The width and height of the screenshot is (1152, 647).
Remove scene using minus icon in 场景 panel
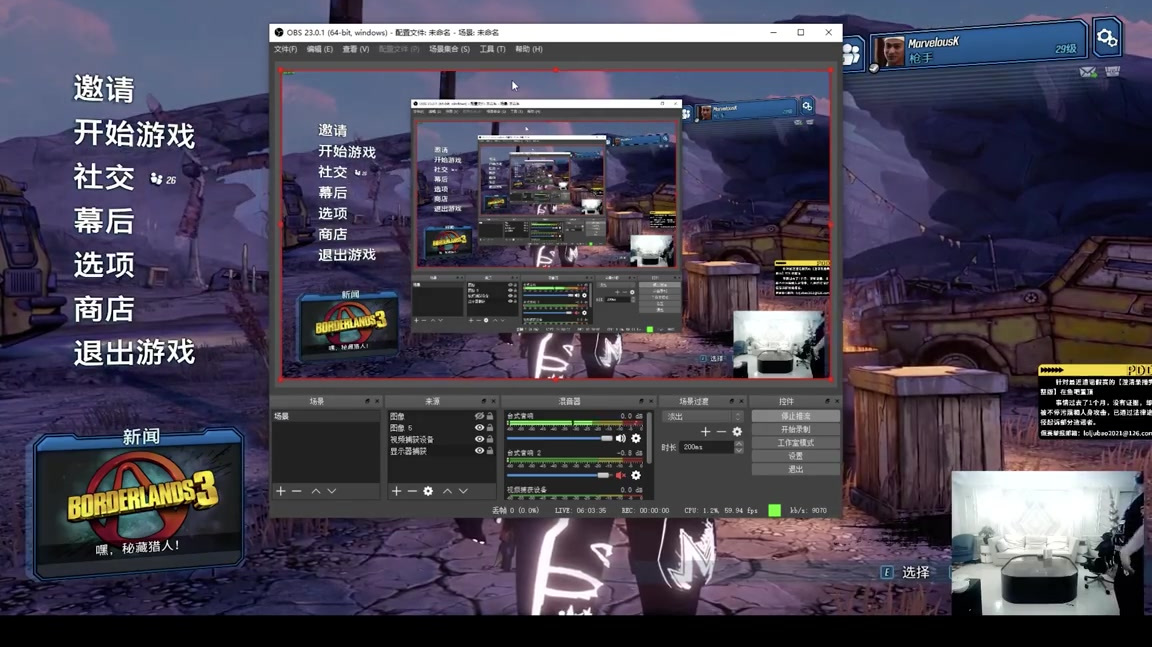(x=296, y=491)
